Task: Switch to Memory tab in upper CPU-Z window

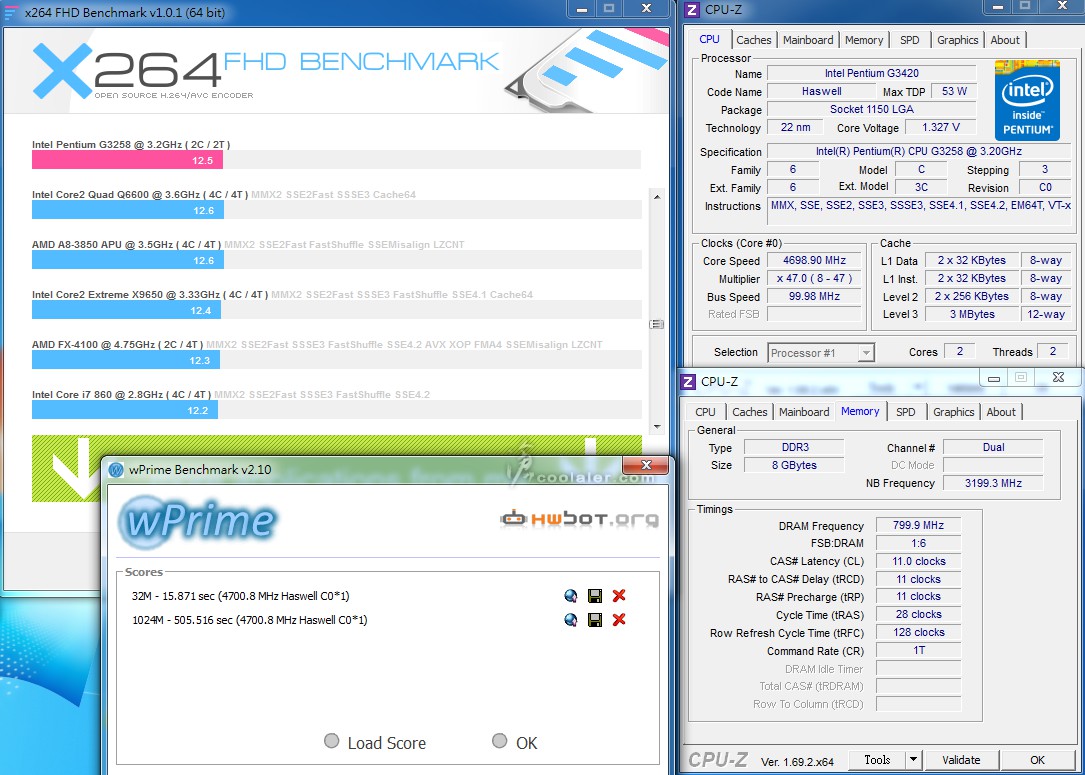Action: (864, 40)
